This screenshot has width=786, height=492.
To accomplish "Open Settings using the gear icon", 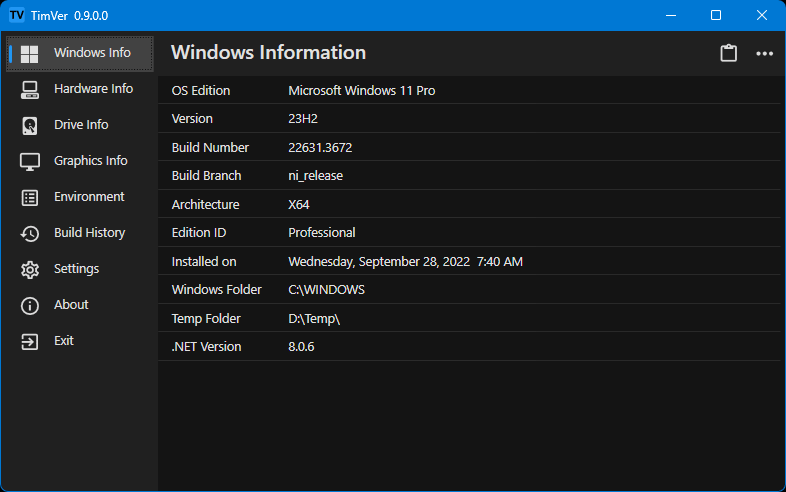I will pyautogui.click(x=30, y=269).
